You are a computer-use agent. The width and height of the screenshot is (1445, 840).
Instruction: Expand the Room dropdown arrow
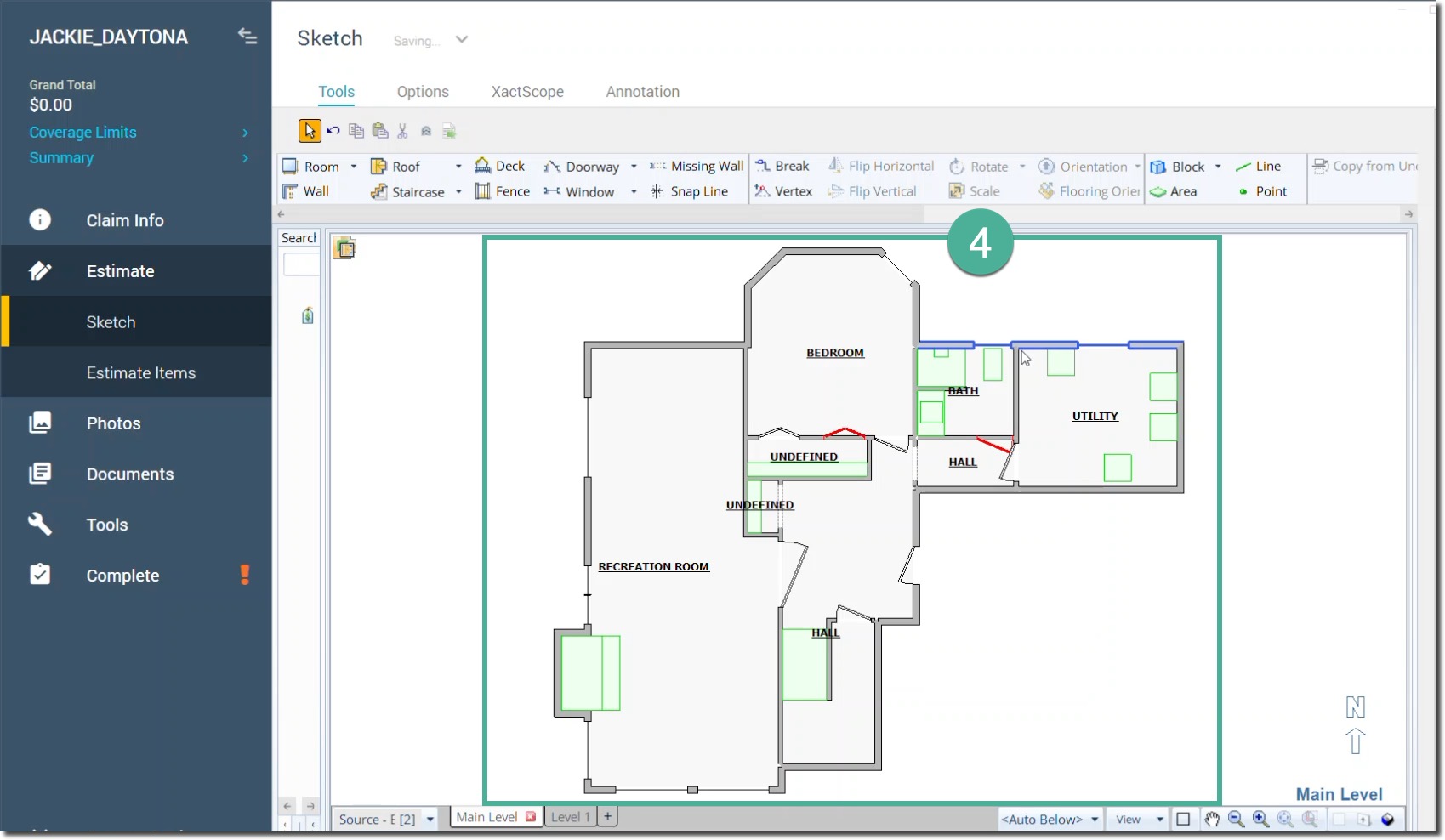tap(354, 167)
